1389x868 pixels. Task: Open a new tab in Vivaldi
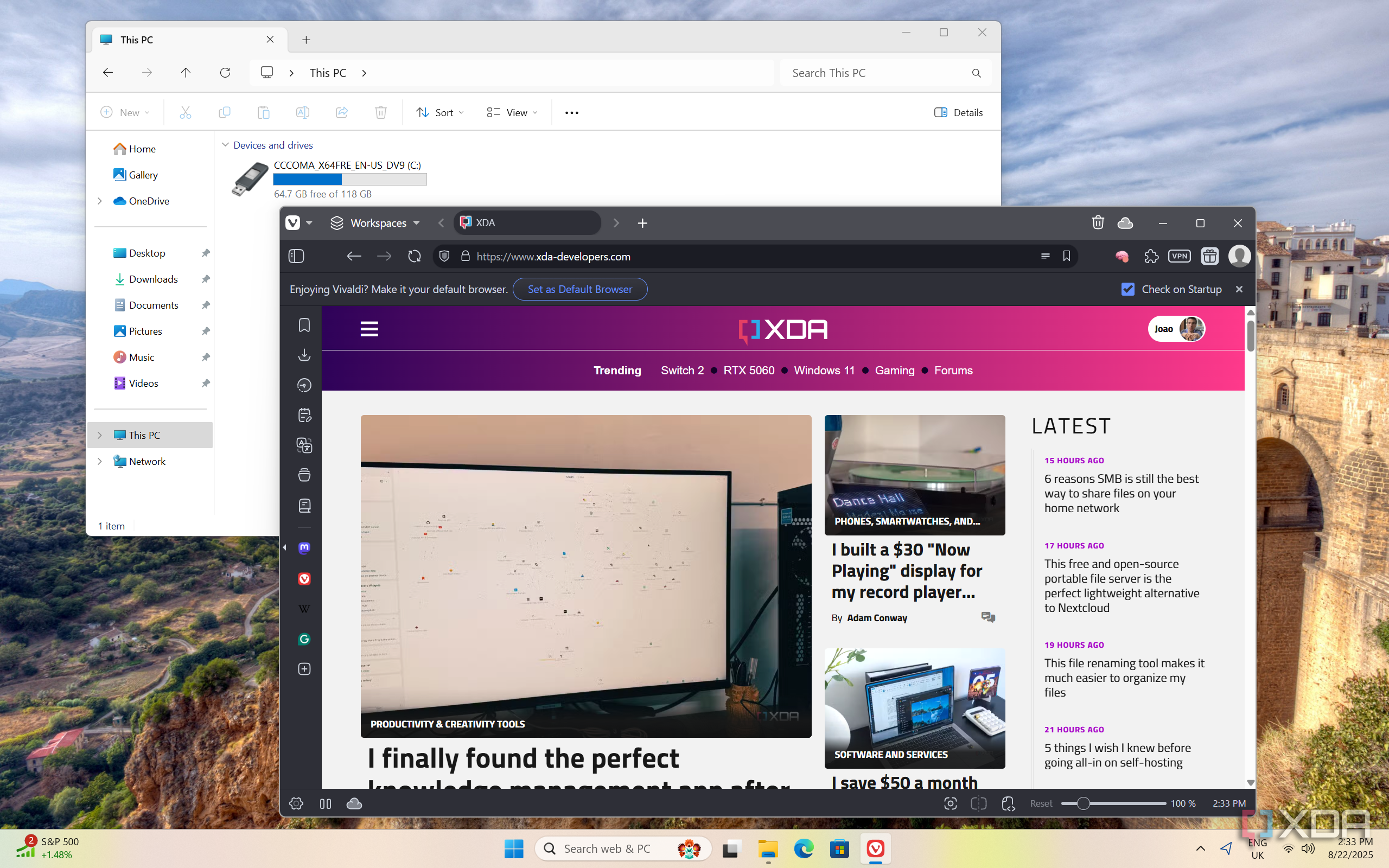click(642, 223)
